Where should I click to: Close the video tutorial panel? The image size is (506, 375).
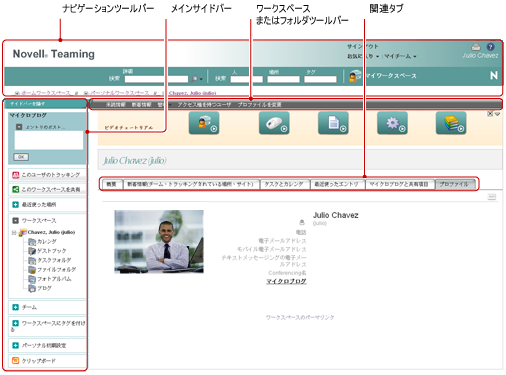point(490,114)
